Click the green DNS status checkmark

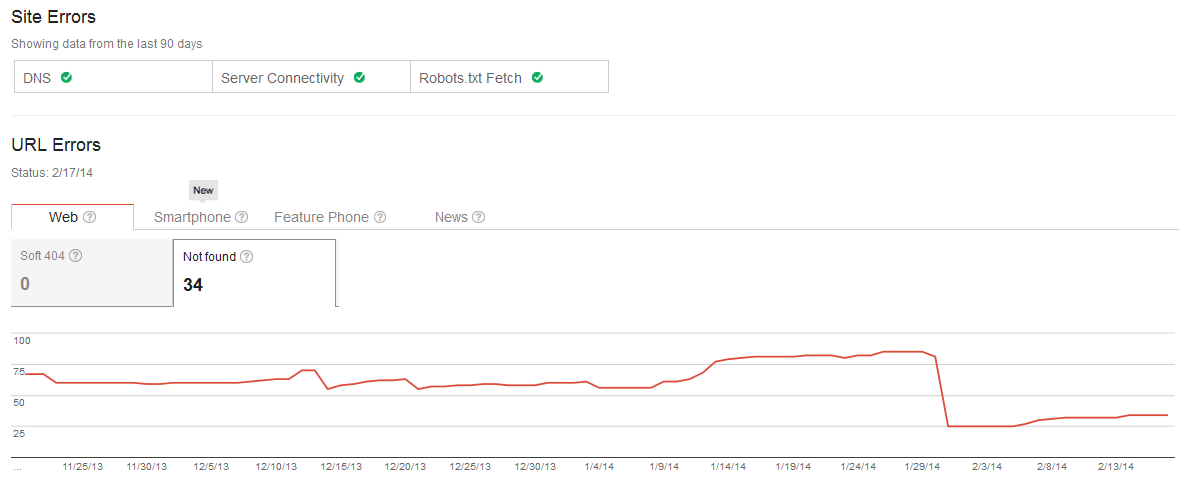66,77
